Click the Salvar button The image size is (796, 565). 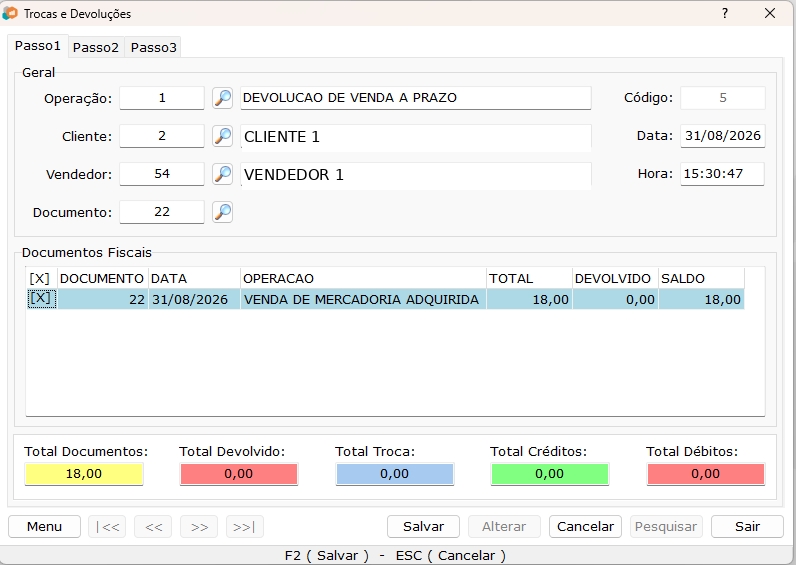[423, 526]
